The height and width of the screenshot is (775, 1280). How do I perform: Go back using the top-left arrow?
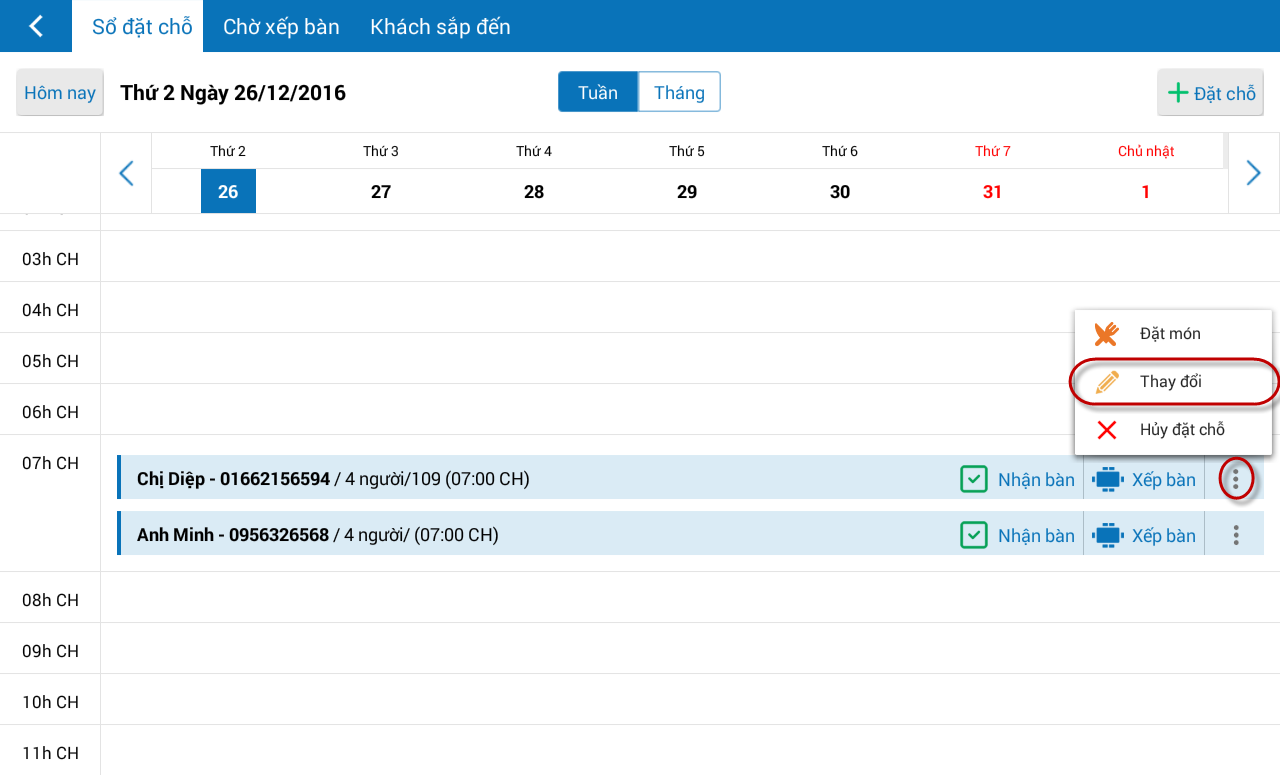click(x=36, y=26)
